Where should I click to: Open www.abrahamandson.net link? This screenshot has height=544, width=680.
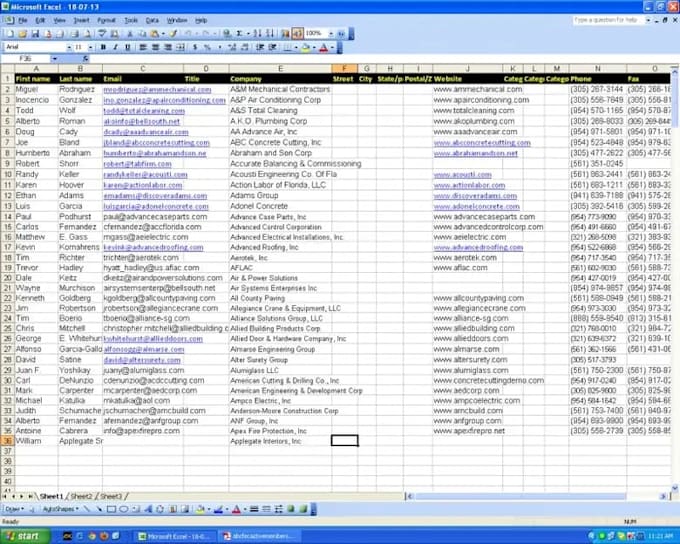point(475,153)
